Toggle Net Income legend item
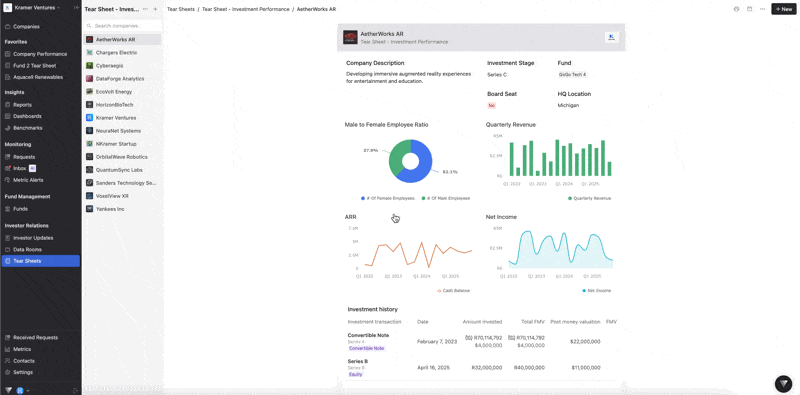The image size is (800, 395). pyautogui.click(x=596, y=290)
